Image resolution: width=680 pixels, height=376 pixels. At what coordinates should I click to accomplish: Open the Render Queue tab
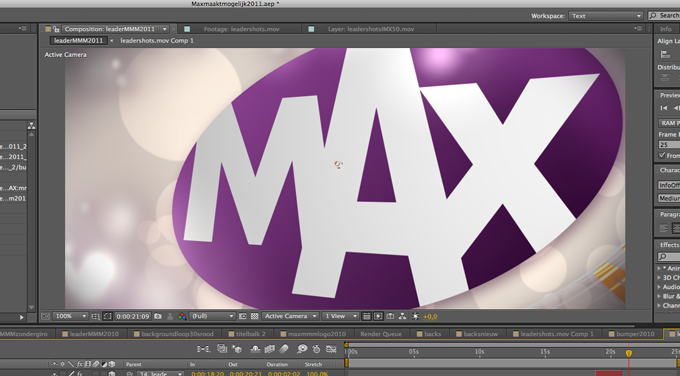381,334
